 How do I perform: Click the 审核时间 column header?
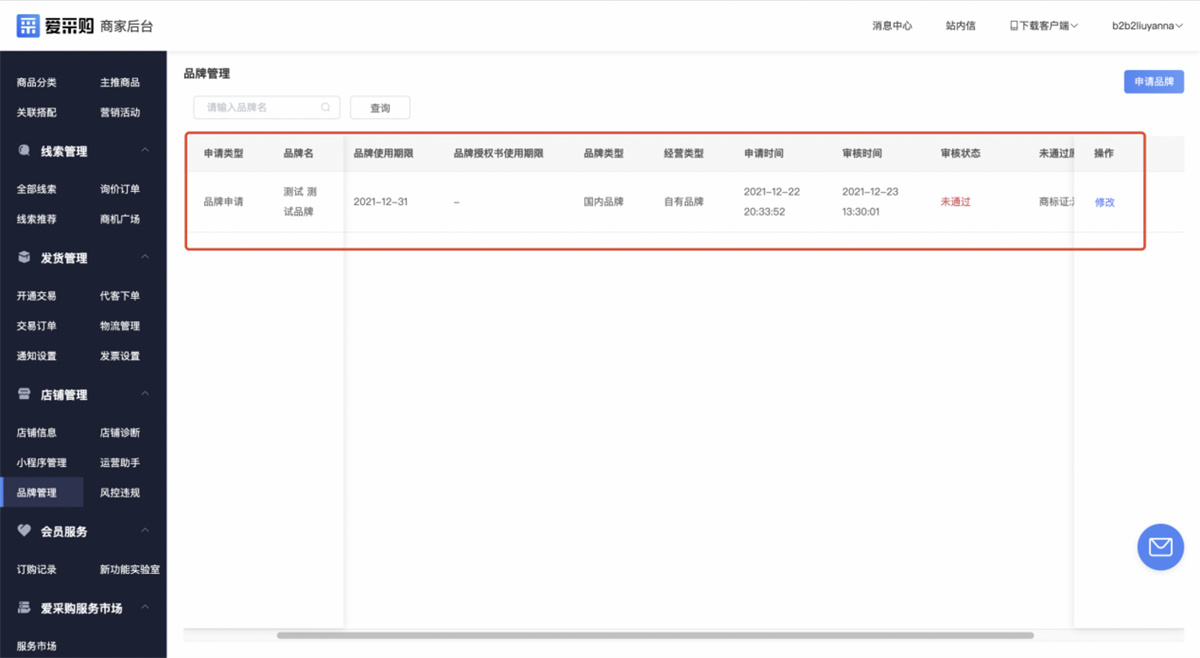coord(862,154)
